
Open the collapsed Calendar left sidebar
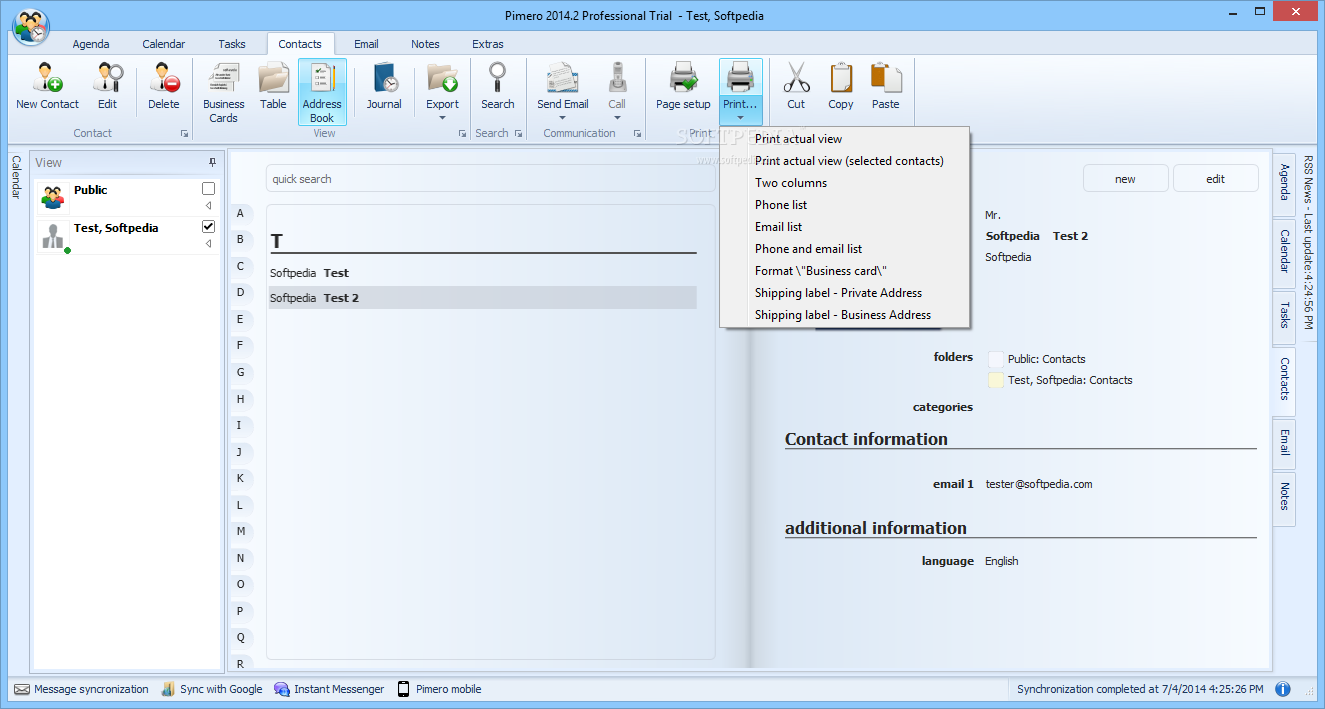pos(15,177)
